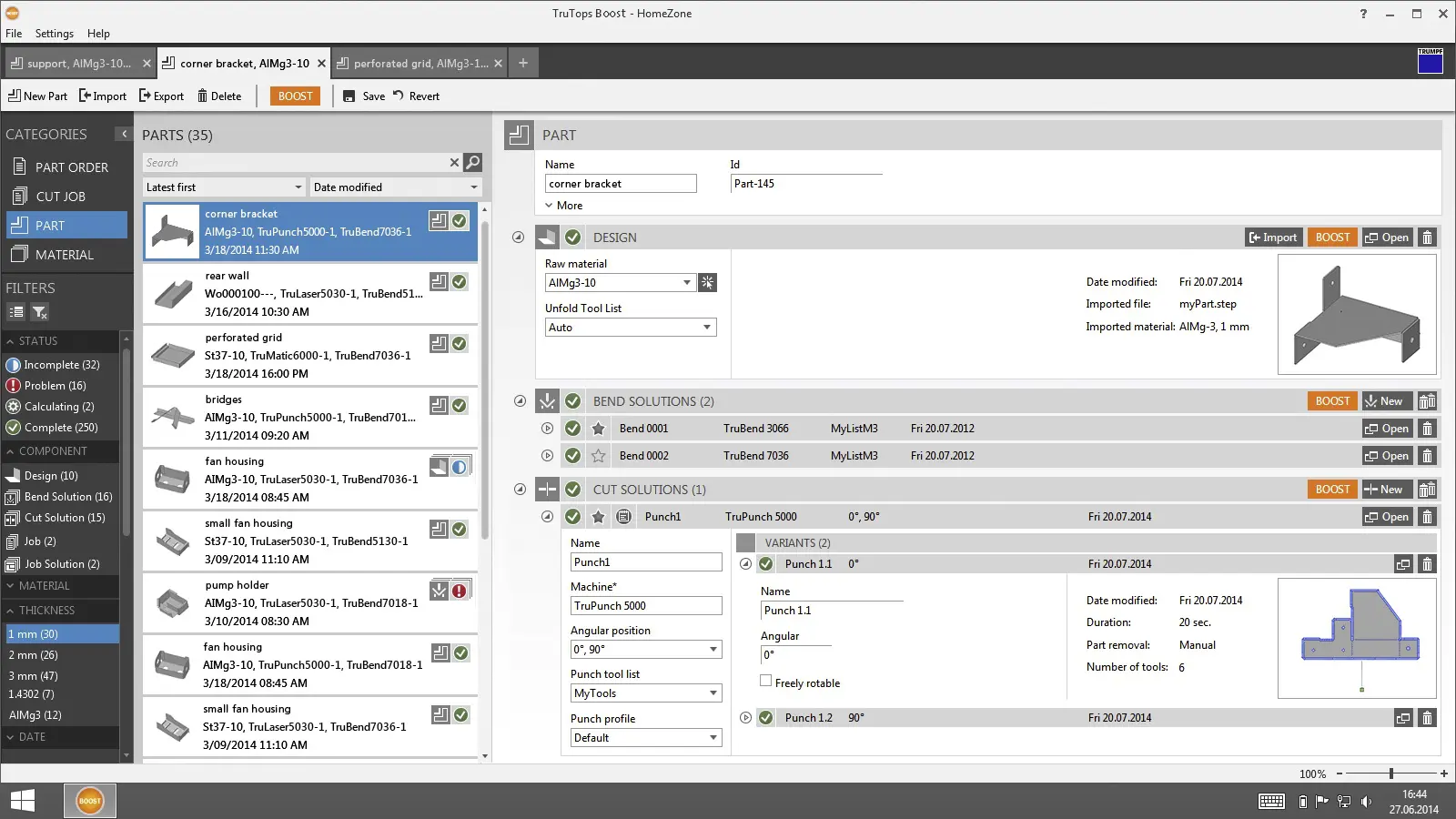Click the orange BOOST button in toolbar
Screen dimensions: 1456x819
pos(295,96)
